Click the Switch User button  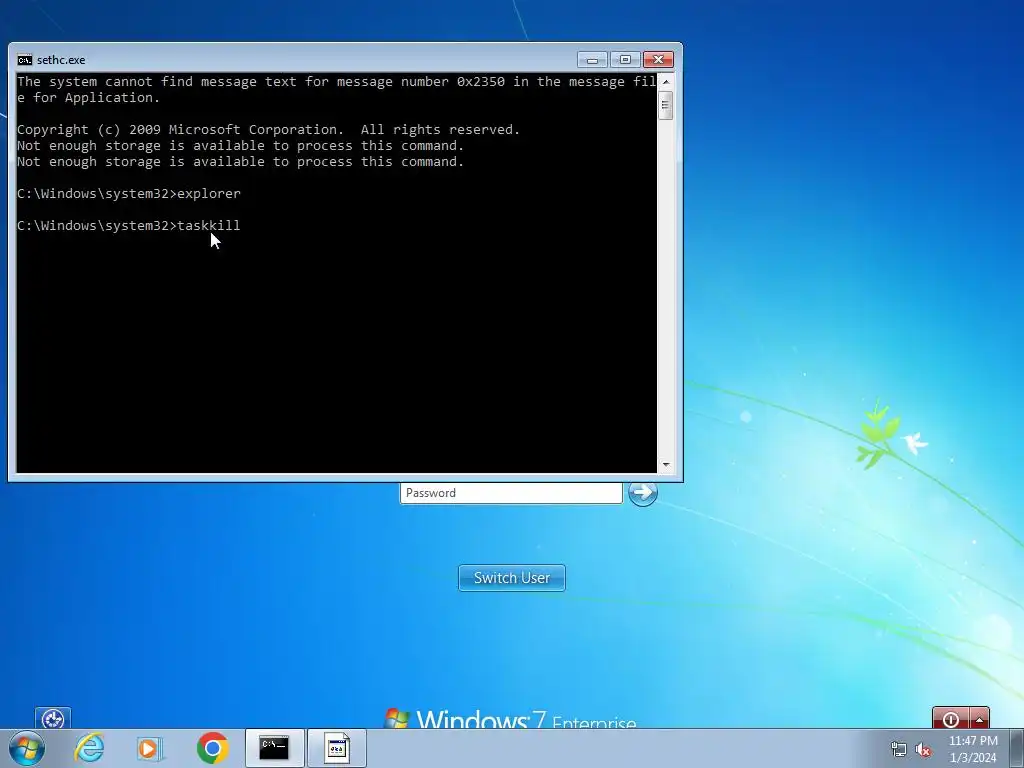(512, 578)
